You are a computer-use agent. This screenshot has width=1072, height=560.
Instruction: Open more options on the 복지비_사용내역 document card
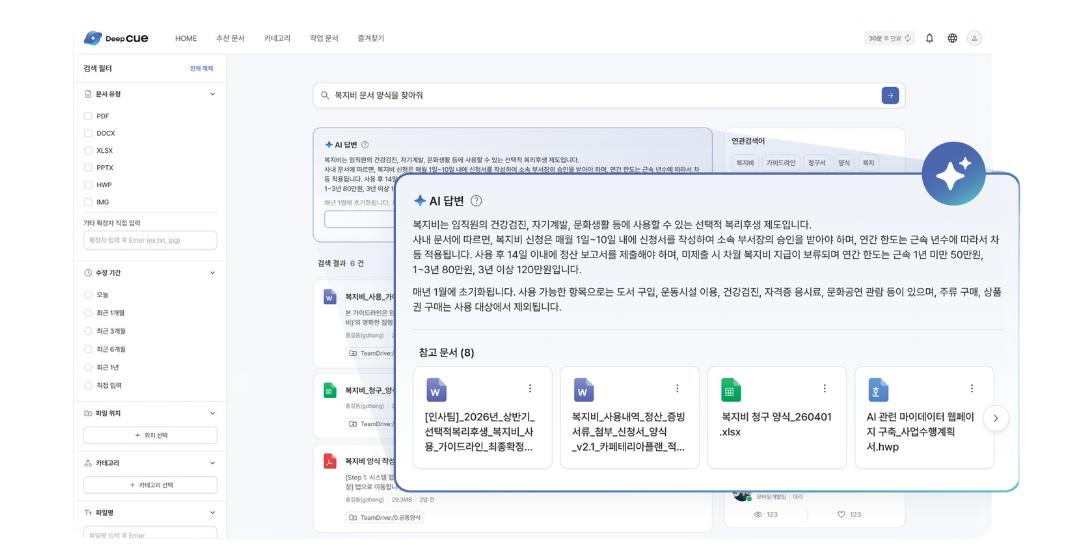(678, 388)
